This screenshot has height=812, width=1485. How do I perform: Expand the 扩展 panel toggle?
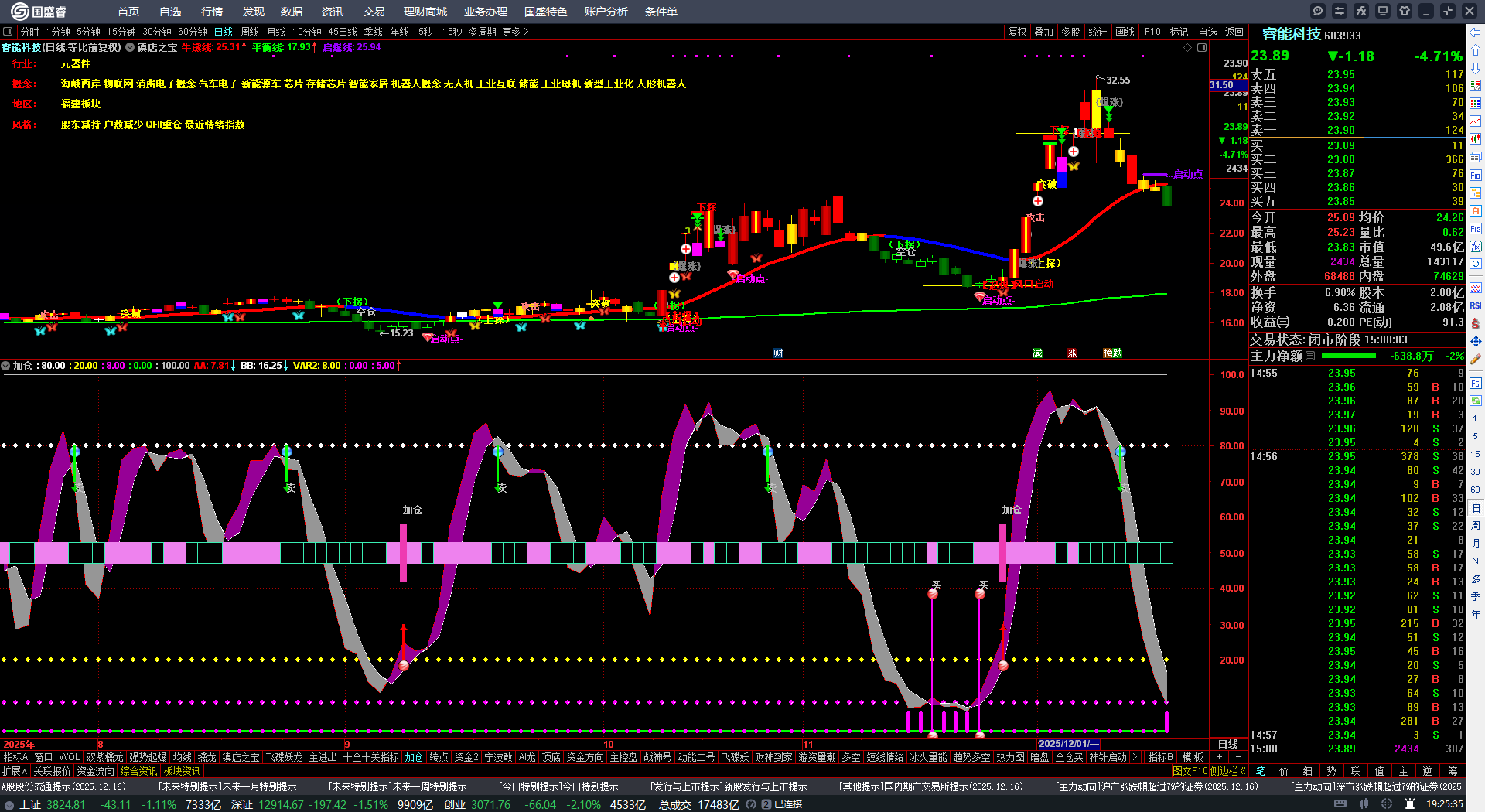tap(15, 771)
